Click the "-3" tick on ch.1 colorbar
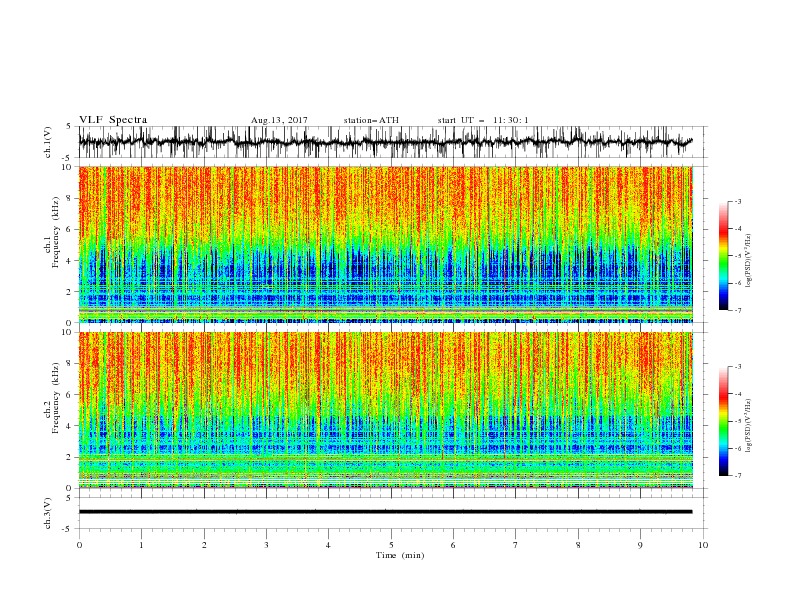Viewport: 792px width, 612px height. point(737,201)
